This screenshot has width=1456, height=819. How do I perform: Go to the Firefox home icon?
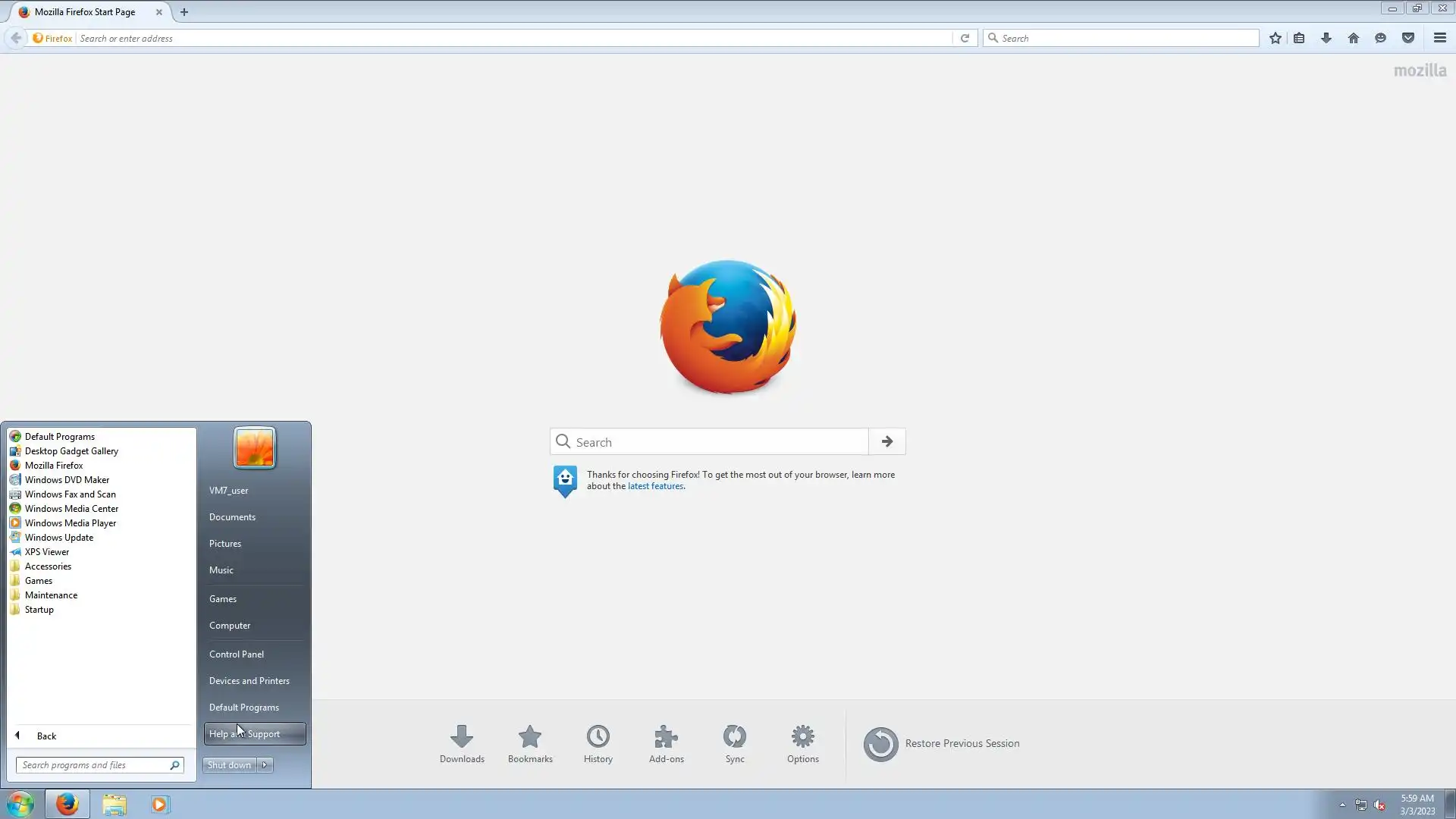[x=1354, y=38]
